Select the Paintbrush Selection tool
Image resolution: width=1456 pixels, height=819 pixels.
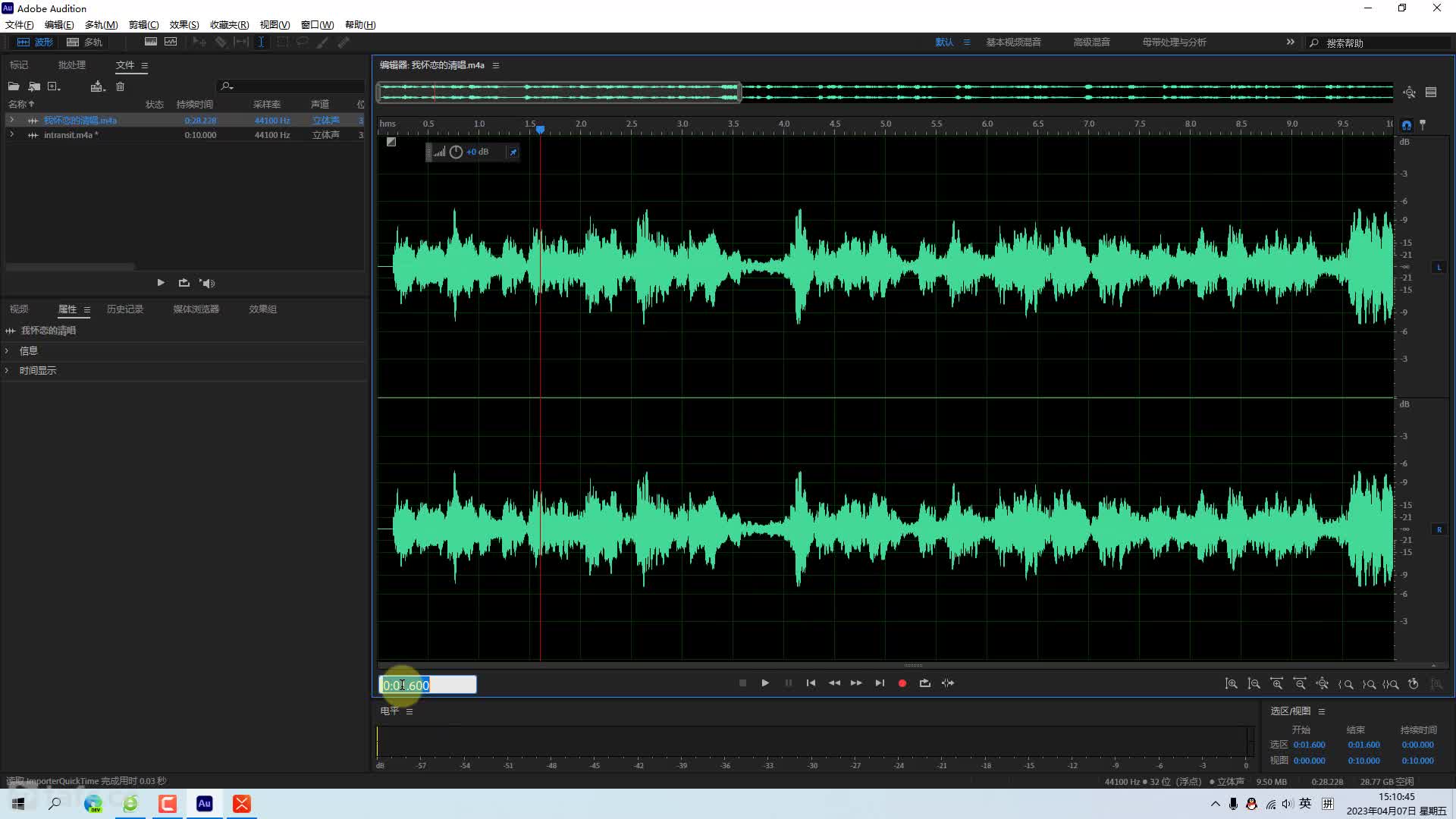click(x=322, y=42)
